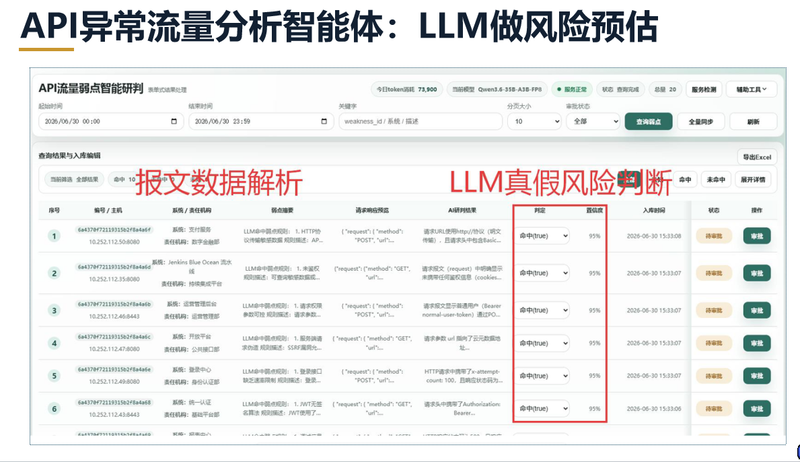Image resolution: width=800 pixels, height=462 pixels.
Task: Open row 5 verdict dropdown
Action: pos(543,376)
